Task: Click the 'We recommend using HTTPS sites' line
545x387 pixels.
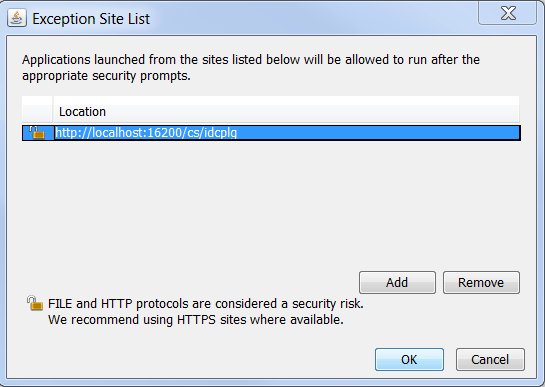Action: [x=196, y=320]
